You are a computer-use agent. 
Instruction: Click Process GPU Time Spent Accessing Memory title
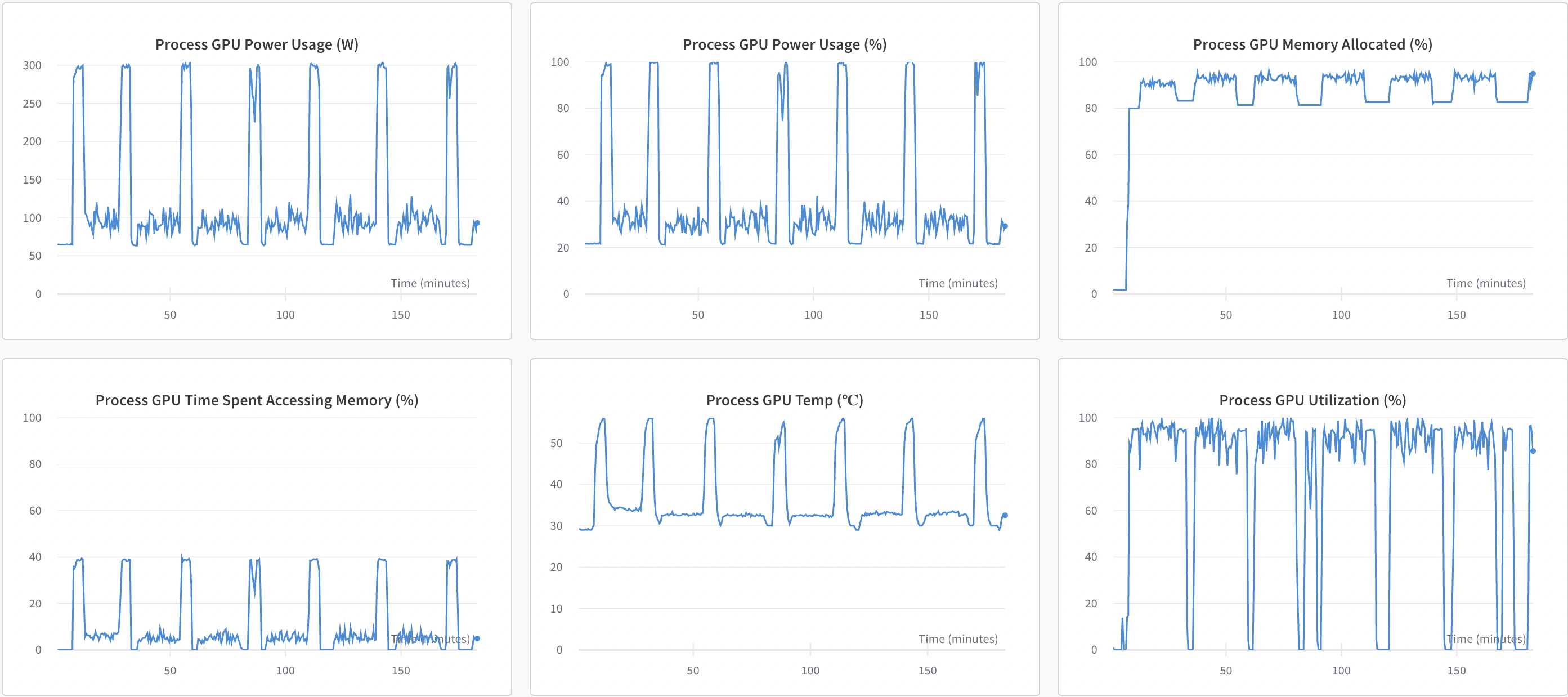pyautogui.click(x=256, y=400)
